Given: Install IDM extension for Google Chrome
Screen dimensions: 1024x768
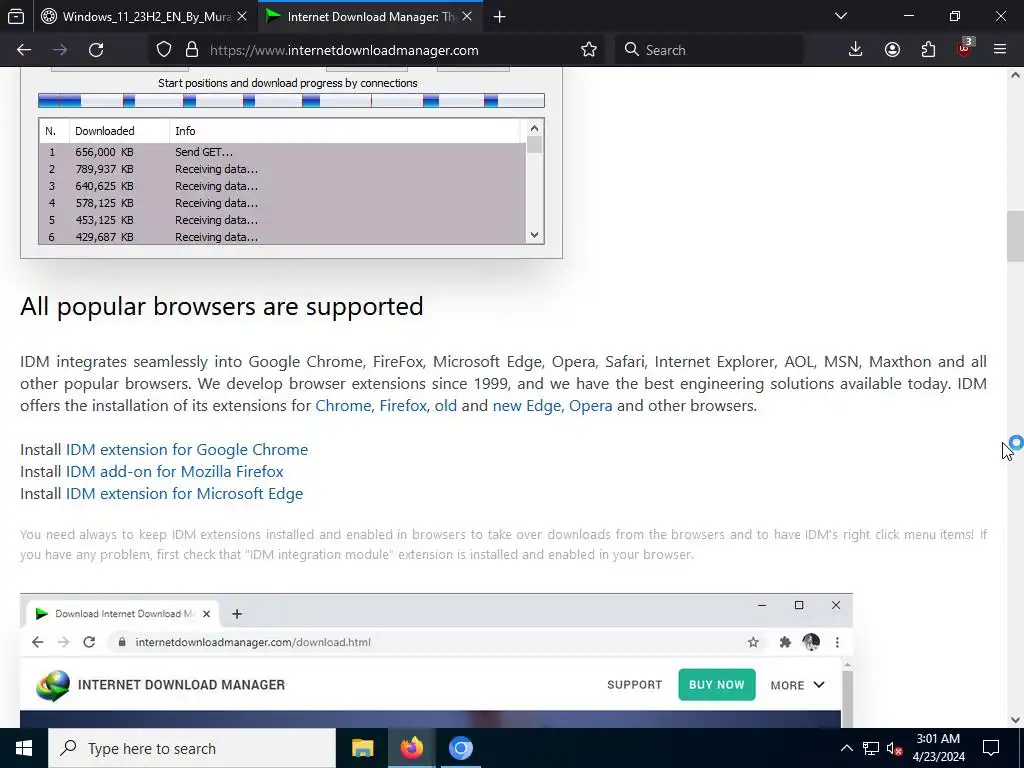Looking at the screenshot, I should point(187,449).
